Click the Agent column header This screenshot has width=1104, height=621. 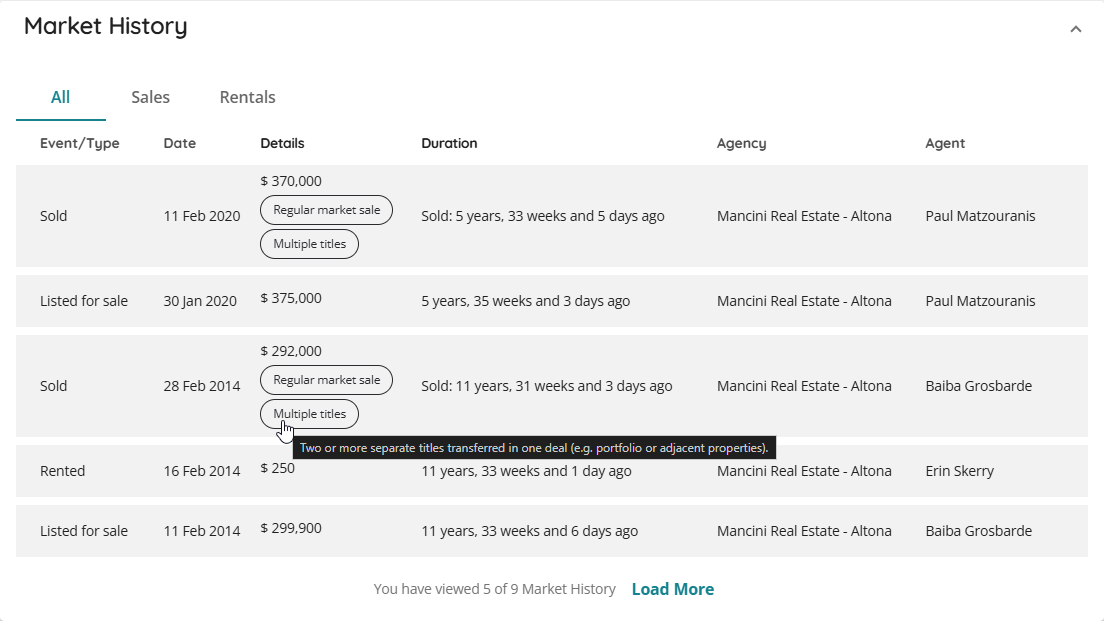[x=945, y=143]
